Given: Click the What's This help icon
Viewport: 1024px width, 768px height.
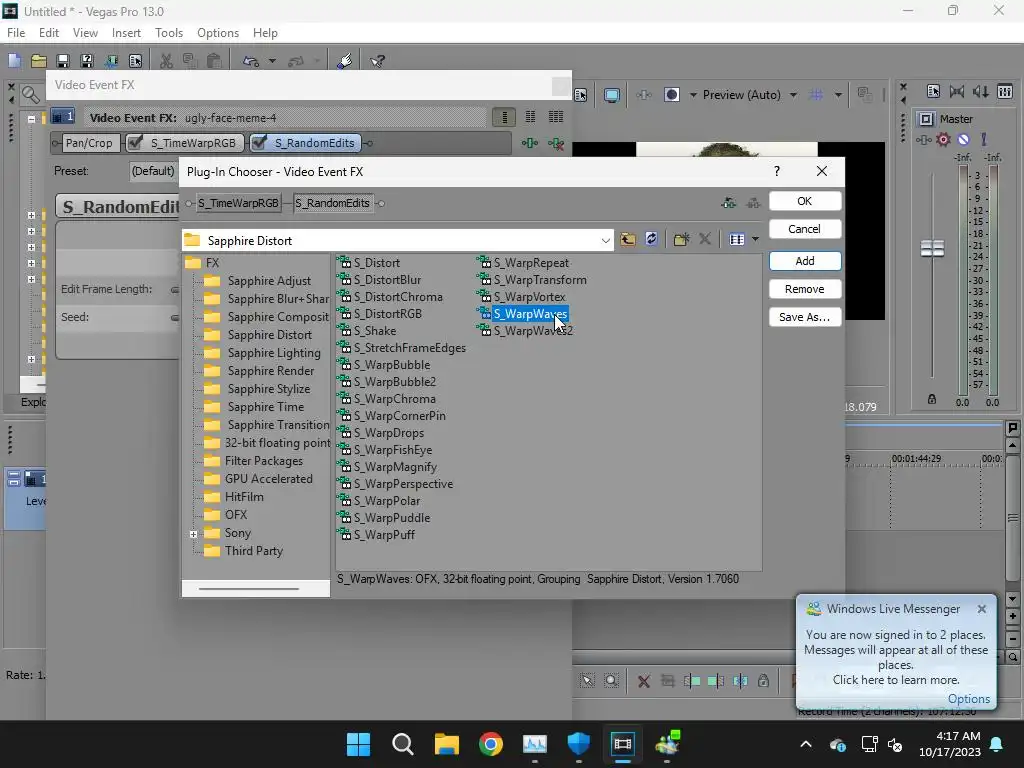Looking at the screenshot, I should coord(377,61).
